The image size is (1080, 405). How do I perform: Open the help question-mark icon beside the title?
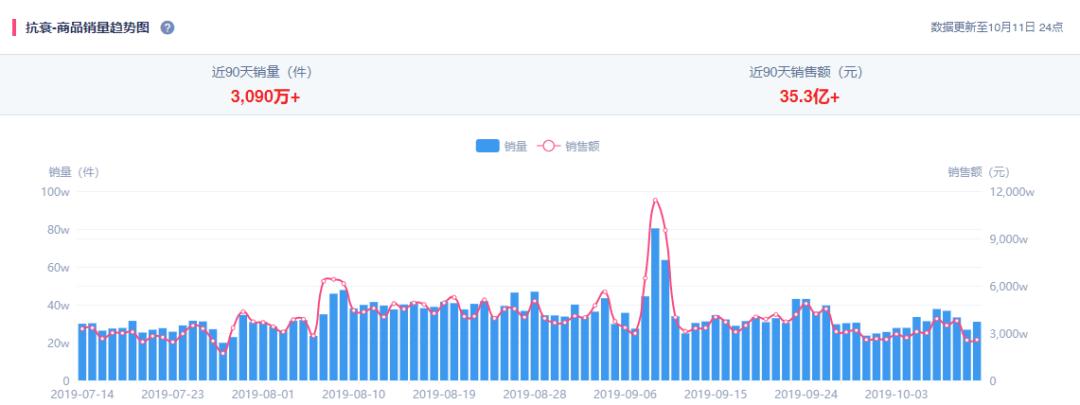tap(167, 28)
